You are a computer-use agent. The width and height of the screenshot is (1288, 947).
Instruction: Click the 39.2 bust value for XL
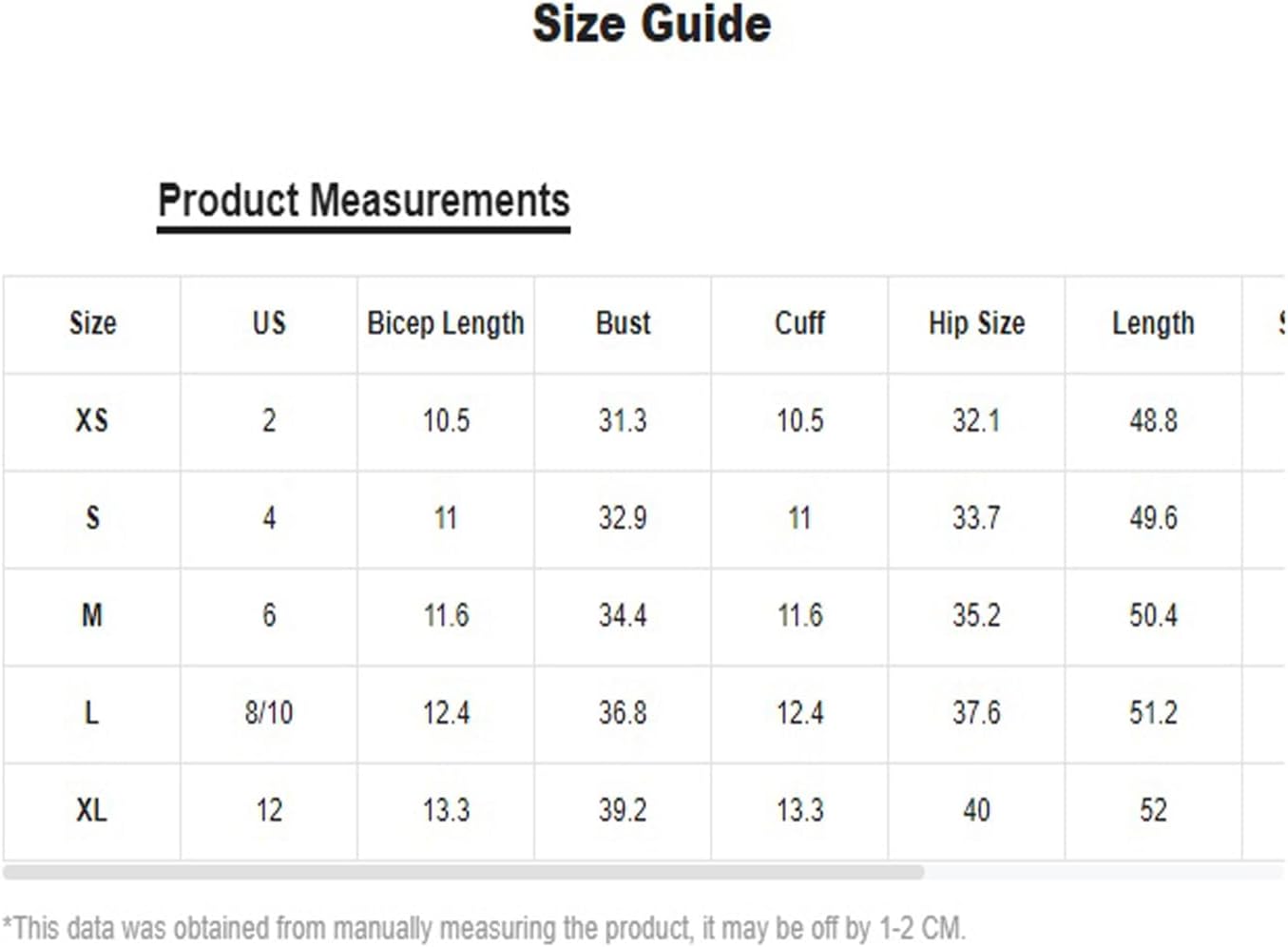(623, 811)
